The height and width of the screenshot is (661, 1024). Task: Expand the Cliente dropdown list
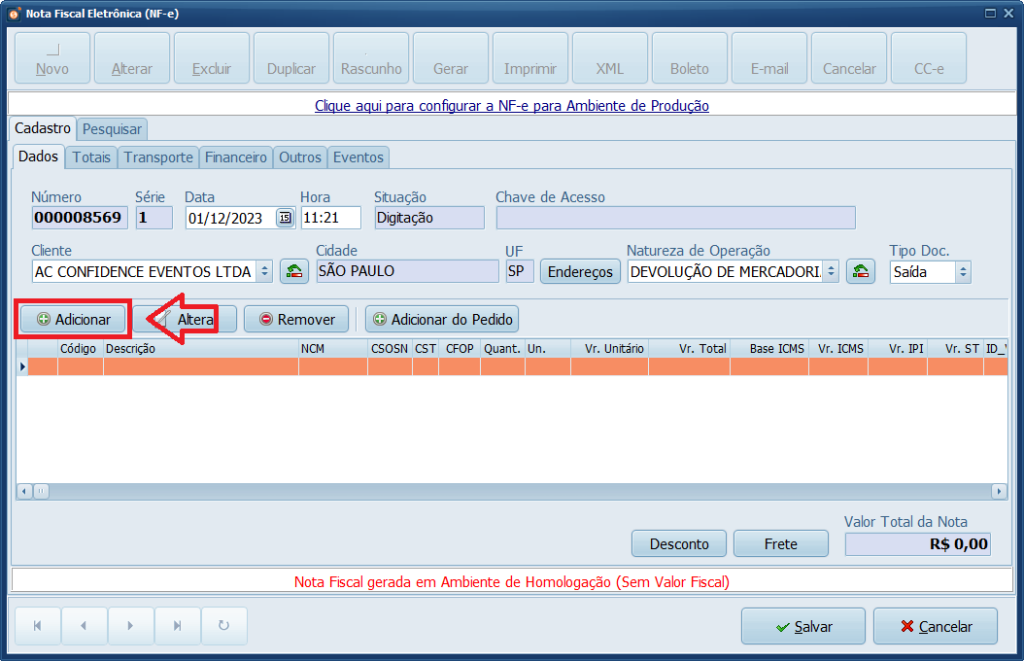pyautogui.click(x=264, y=270)
